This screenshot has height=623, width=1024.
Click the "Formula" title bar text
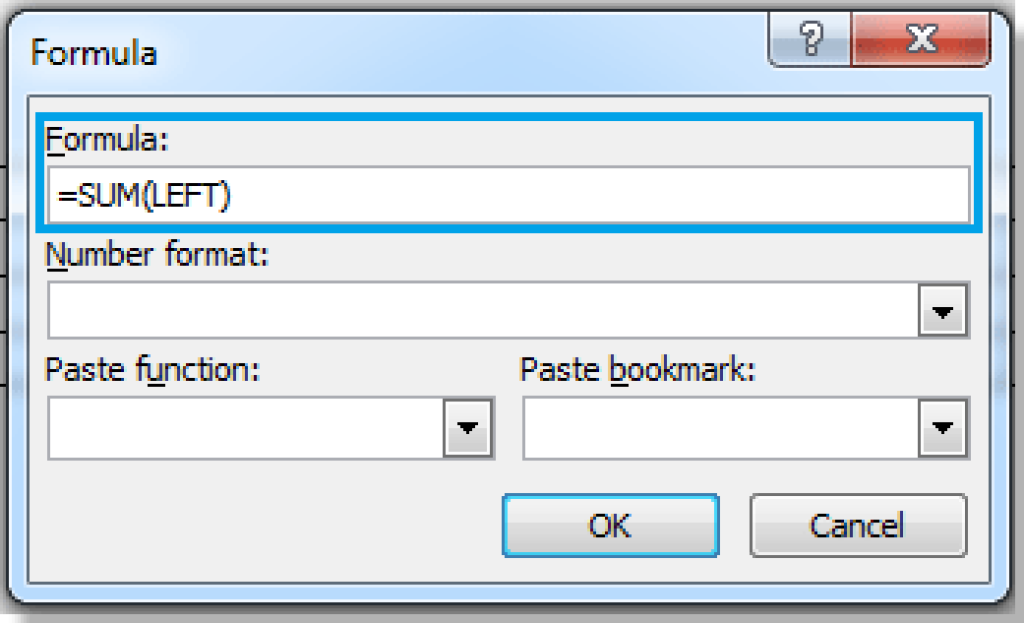[x=94, y=53]
